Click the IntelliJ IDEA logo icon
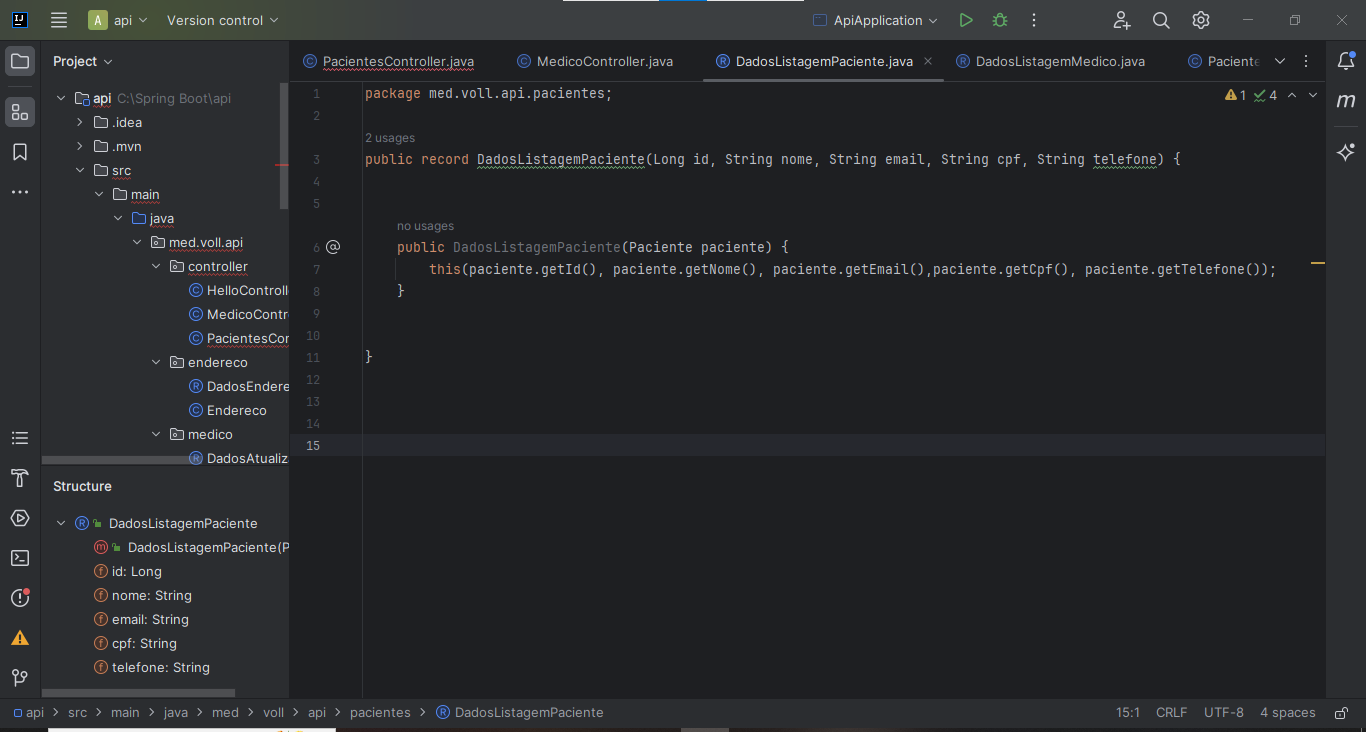This screenshot has width=1366, height=732. point(20,20)
